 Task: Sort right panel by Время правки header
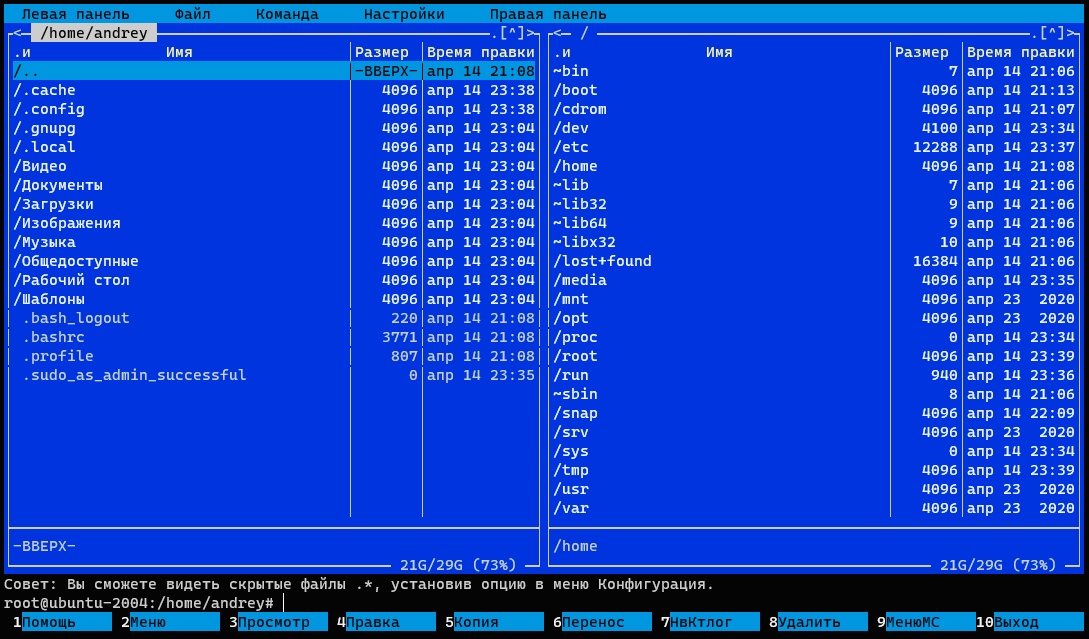coord(1020,52)
